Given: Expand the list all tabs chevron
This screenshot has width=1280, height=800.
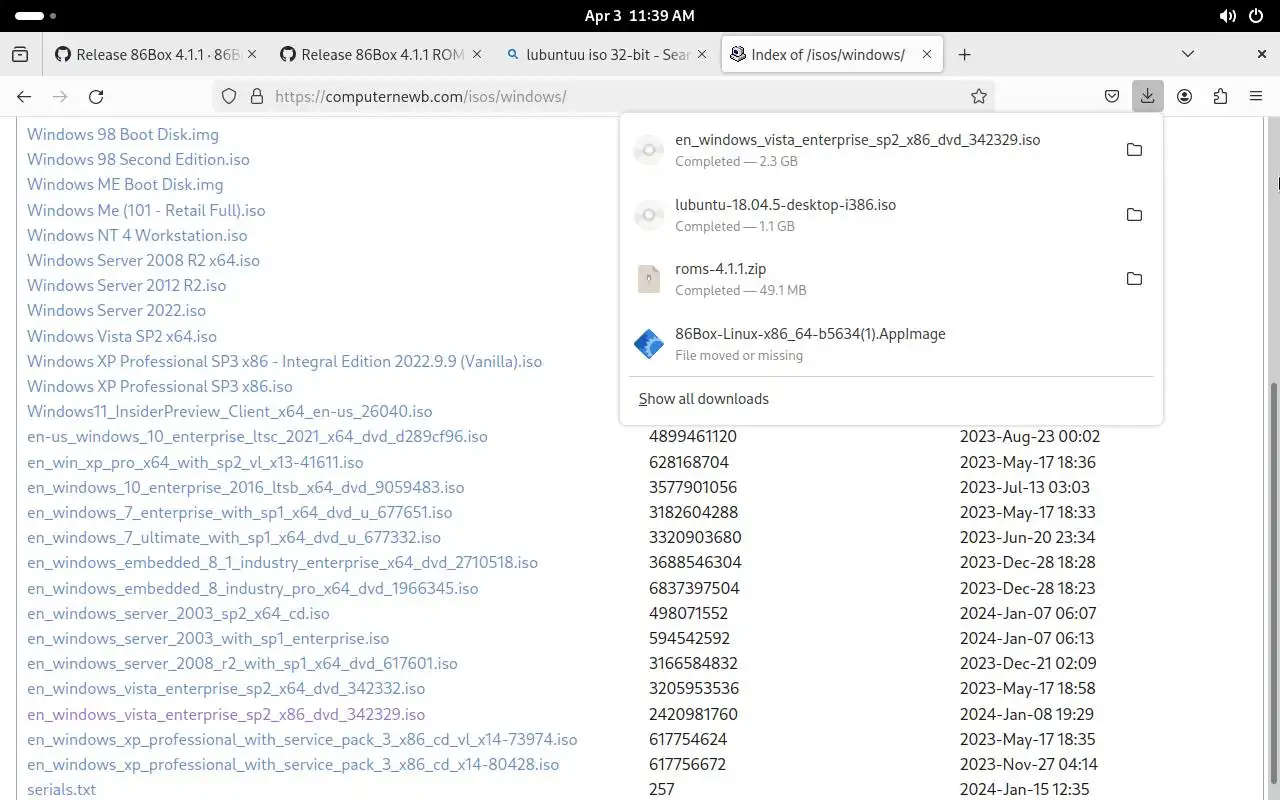Looking at the screenshot, I should tap(1188, 54).
